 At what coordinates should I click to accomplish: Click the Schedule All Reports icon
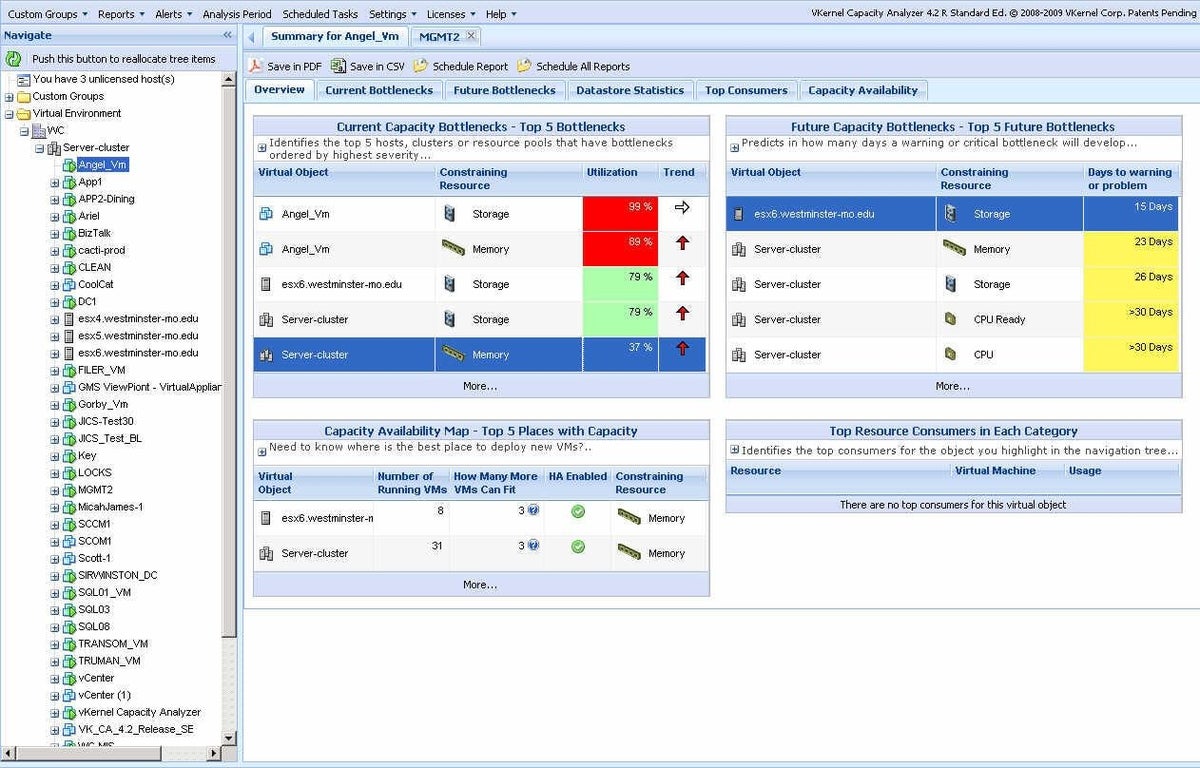click(524, 66)
